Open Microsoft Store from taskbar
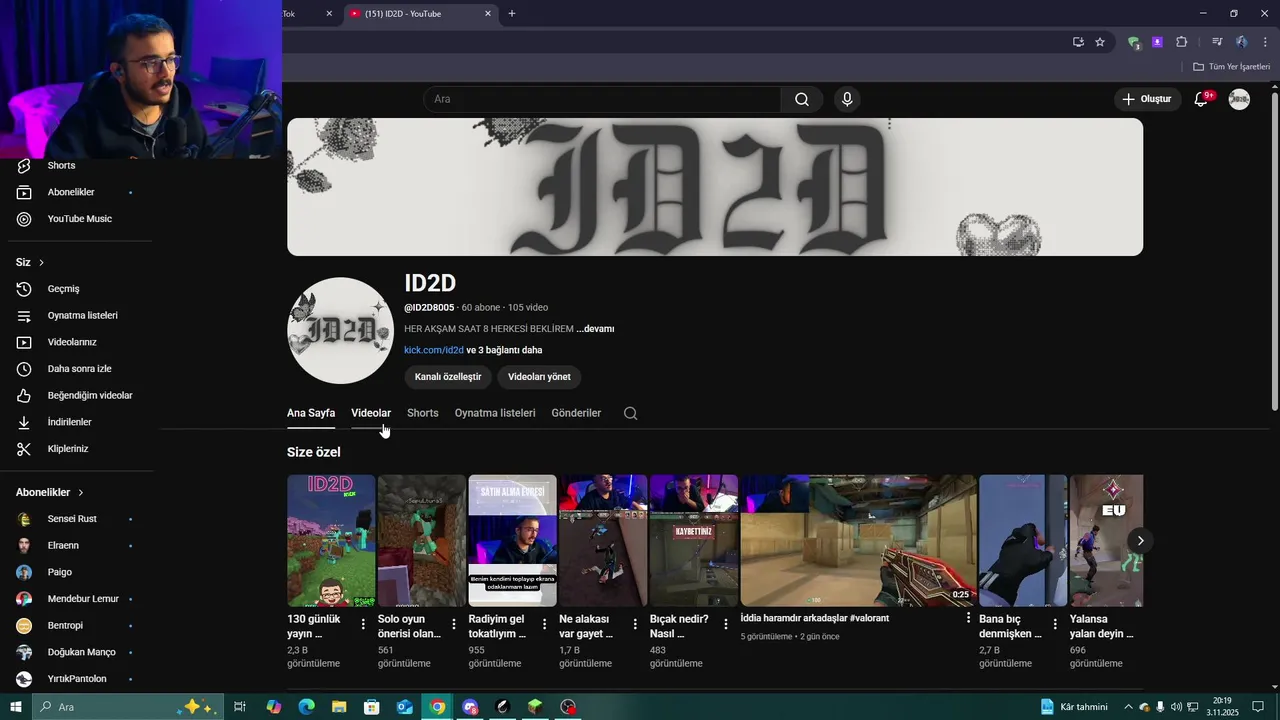 point(371,707)
